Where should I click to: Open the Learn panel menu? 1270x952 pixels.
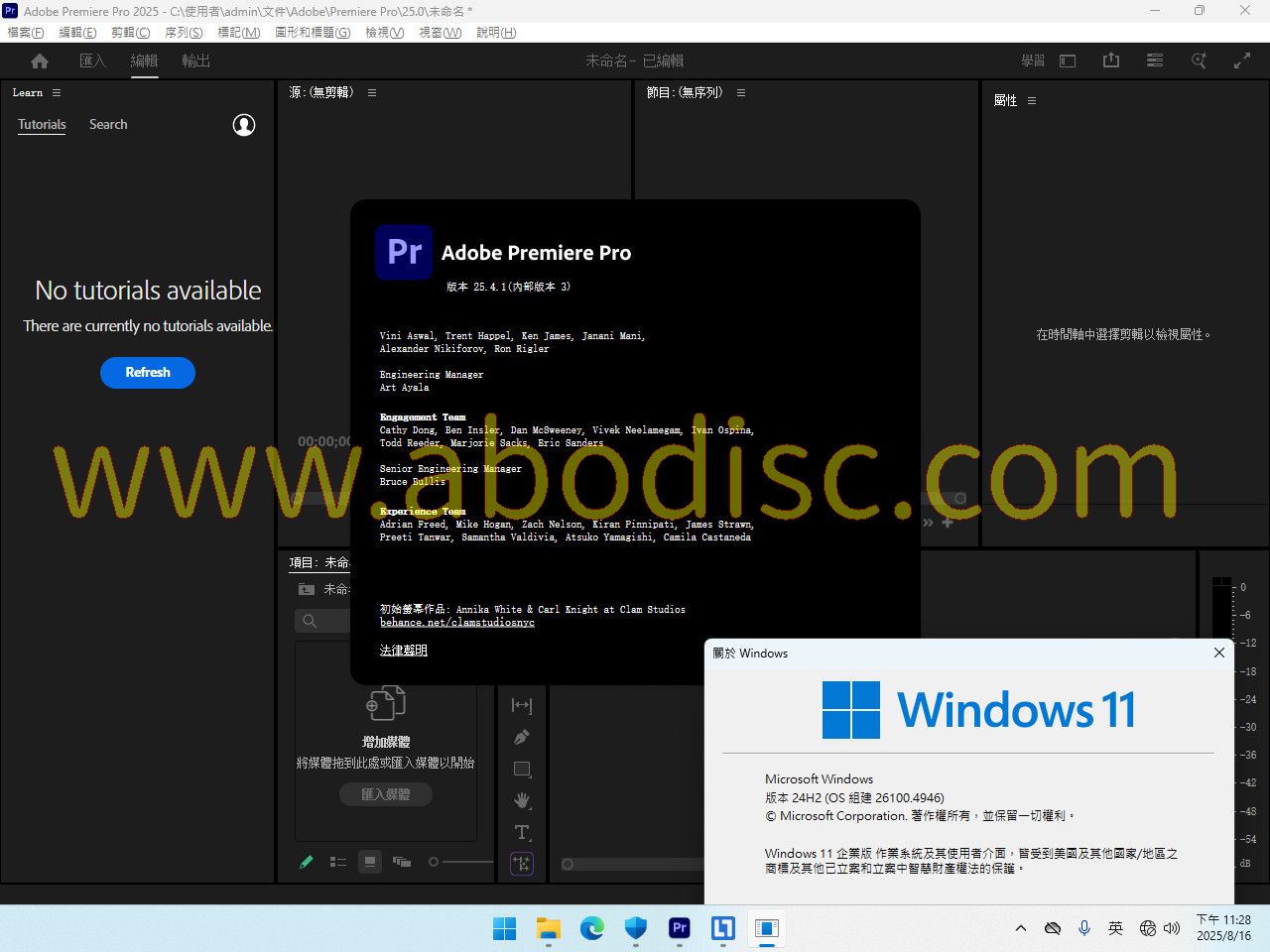point(57,92)
